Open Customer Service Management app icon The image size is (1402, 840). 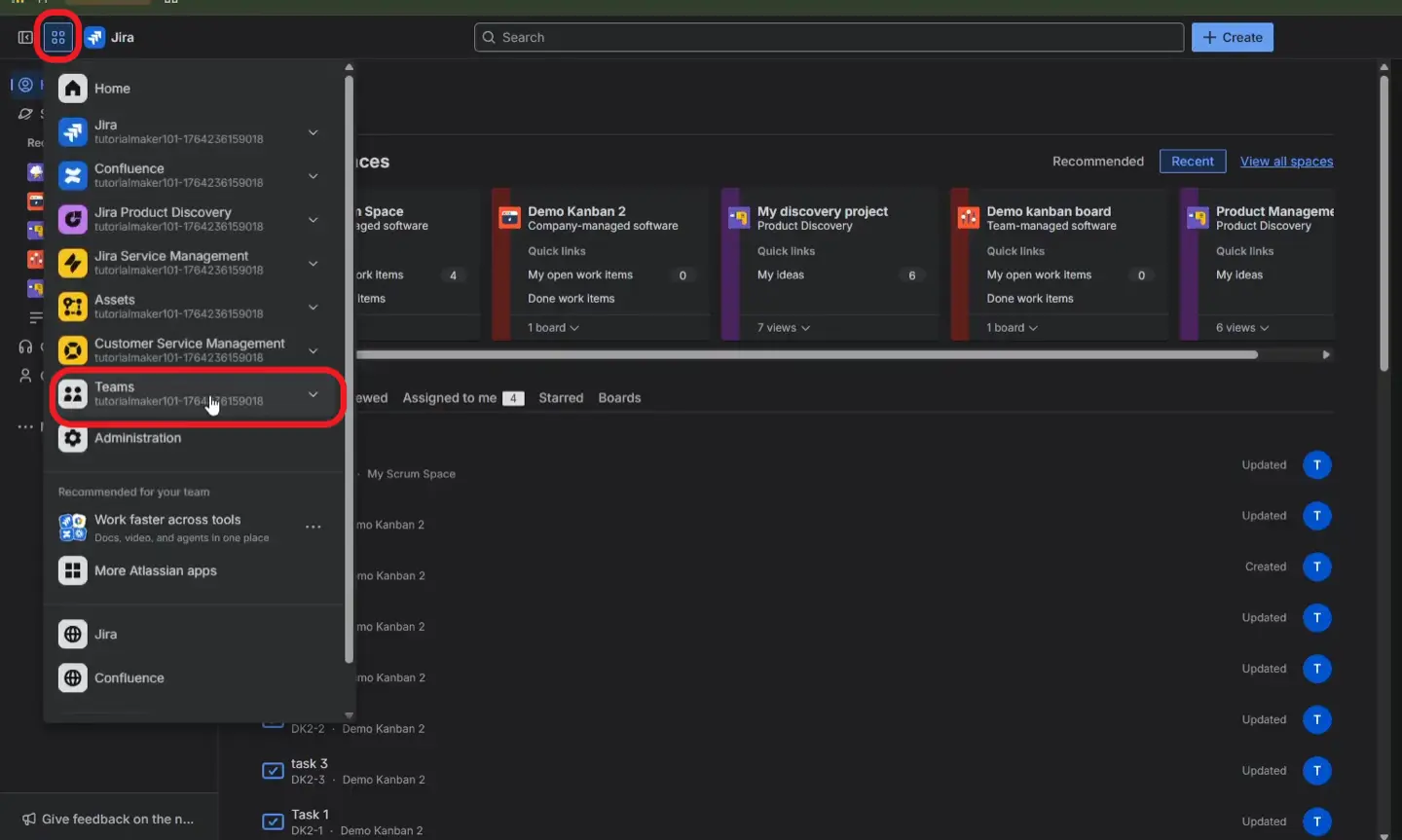[73, 350]
